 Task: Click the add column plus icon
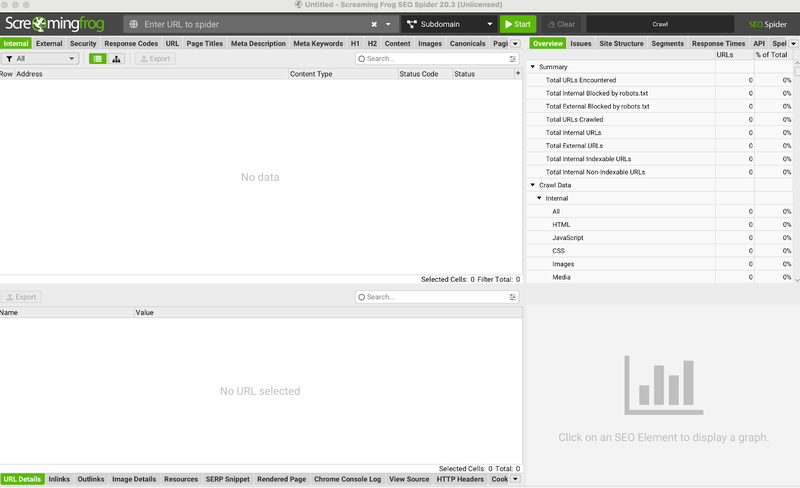[x=517, y=74]
